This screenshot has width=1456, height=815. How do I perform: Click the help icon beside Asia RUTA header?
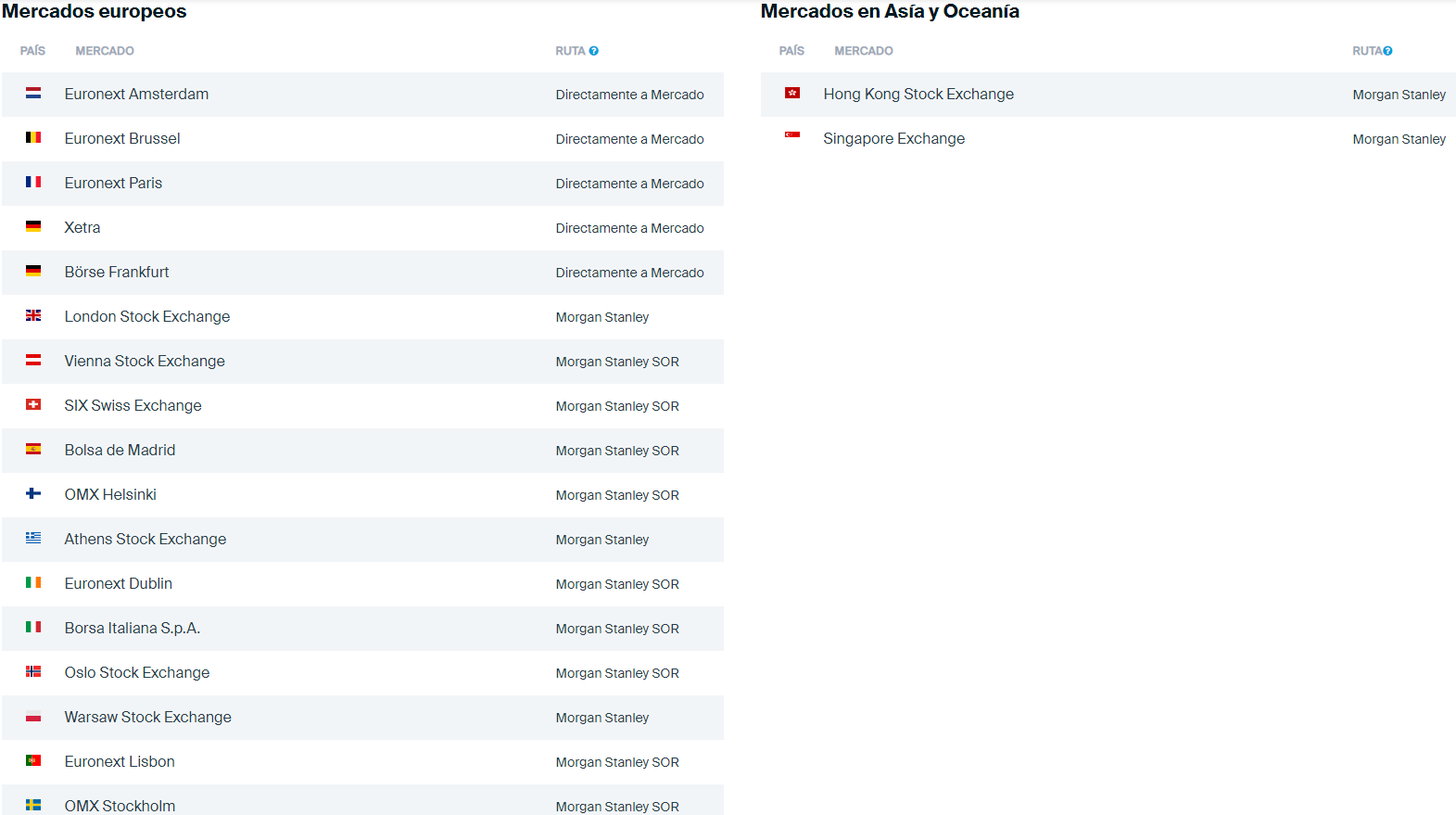click(1387, 51)
